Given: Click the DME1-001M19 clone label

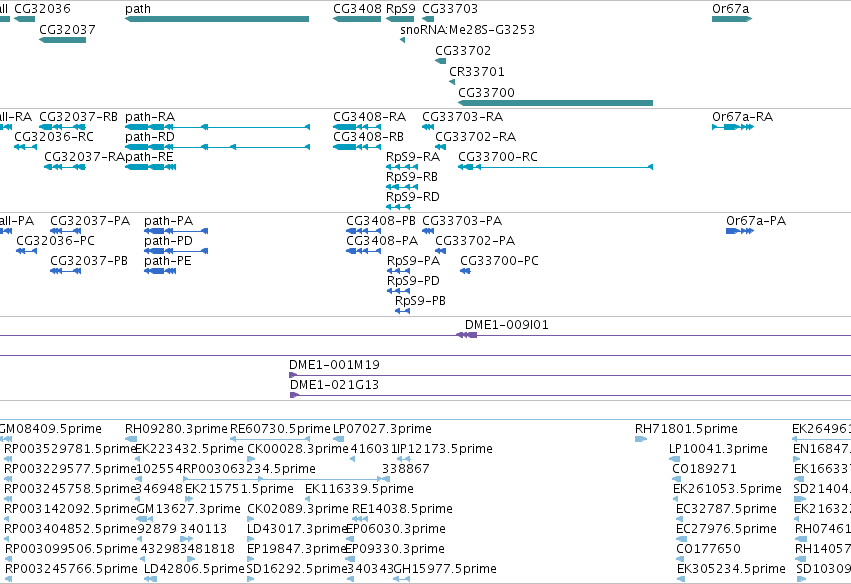Looking at the screenshot, I should point(334,365).
